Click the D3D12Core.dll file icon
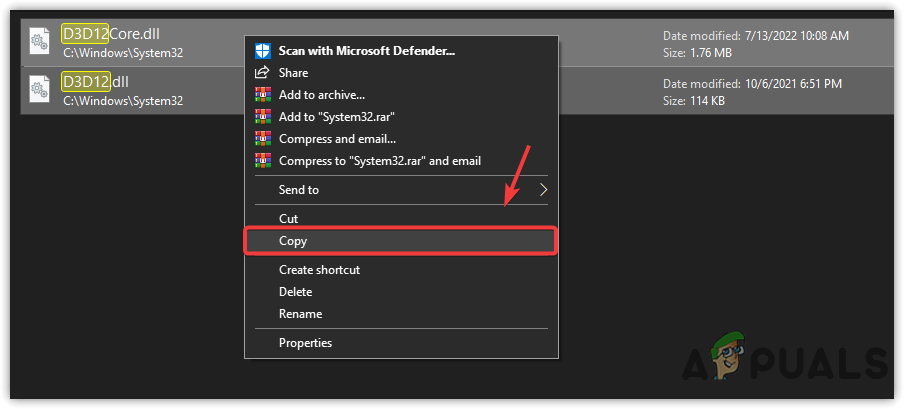This screenshot has height=409, width=904. (41, 40)
